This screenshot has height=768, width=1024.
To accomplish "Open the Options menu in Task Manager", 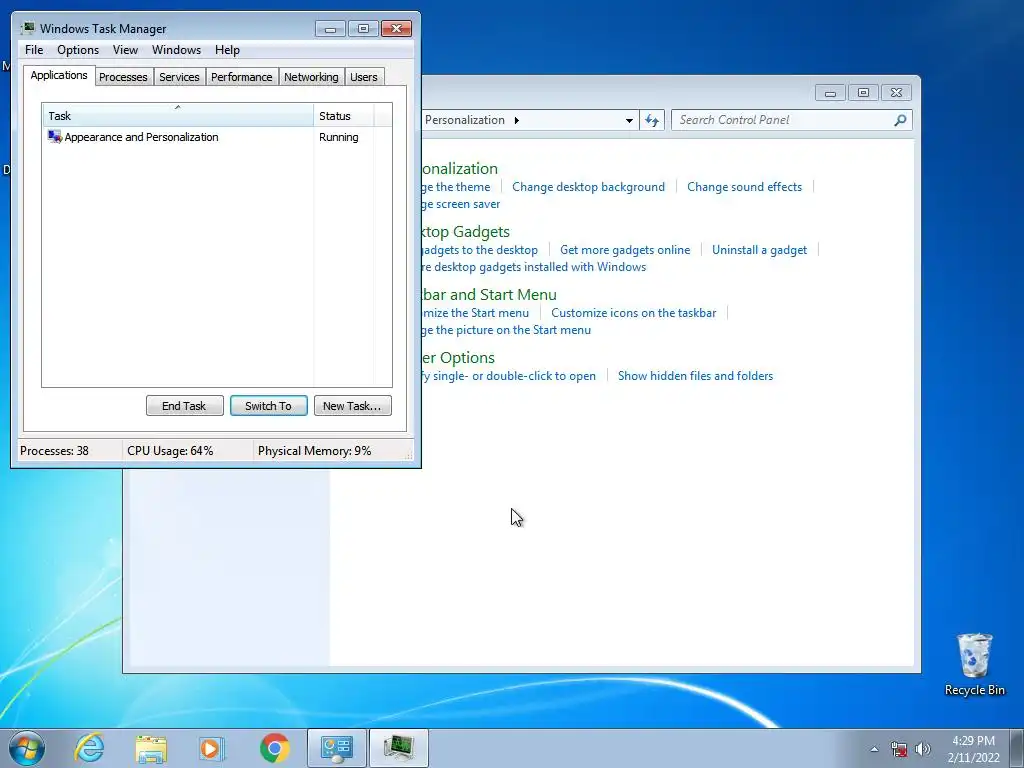I will point(78,50).
